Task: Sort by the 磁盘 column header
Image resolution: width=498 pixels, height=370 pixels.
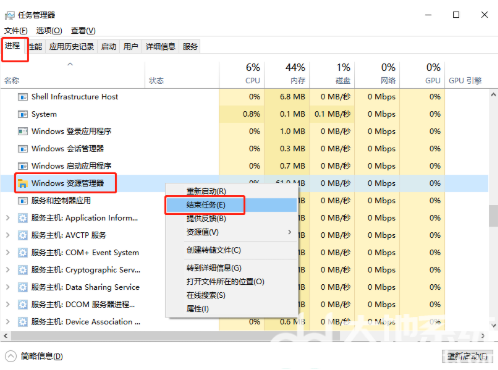Action: click(x=332, y=74)
